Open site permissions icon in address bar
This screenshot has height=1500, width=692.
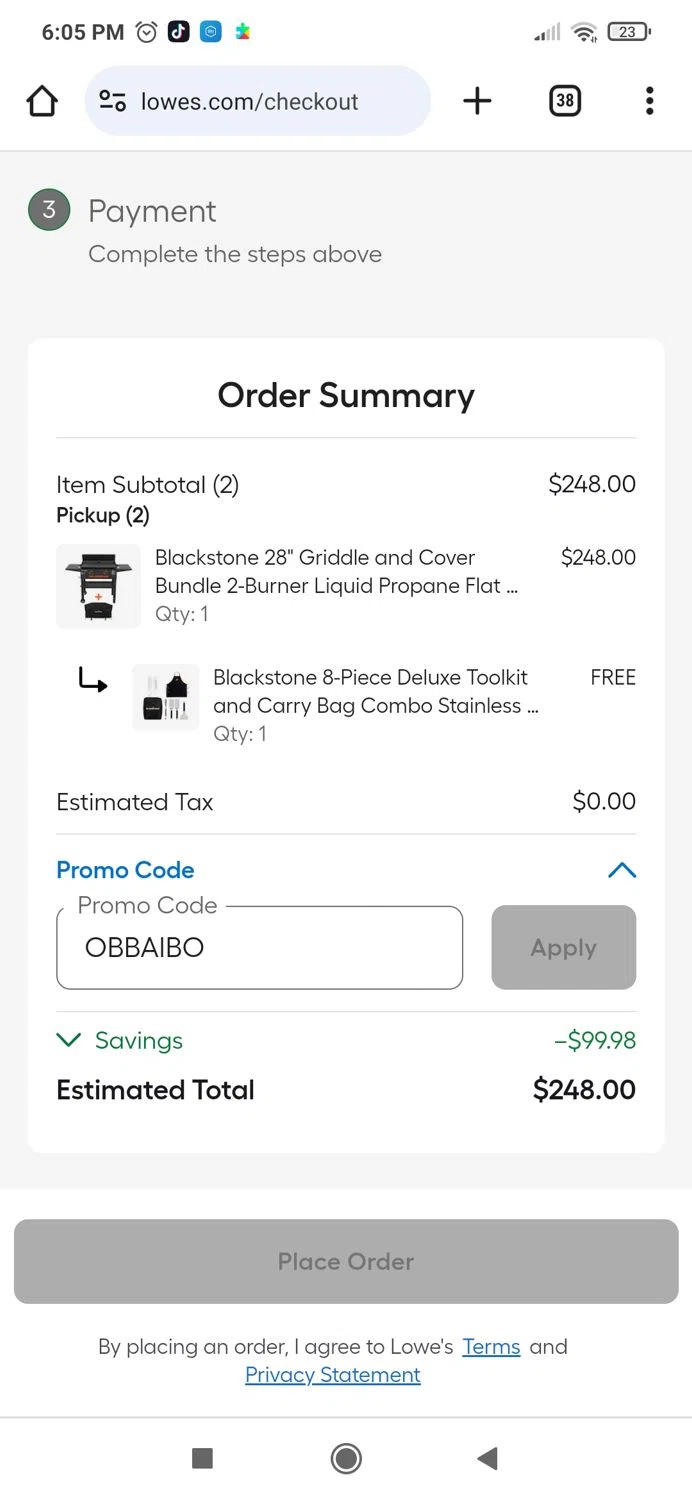[112, 100]
